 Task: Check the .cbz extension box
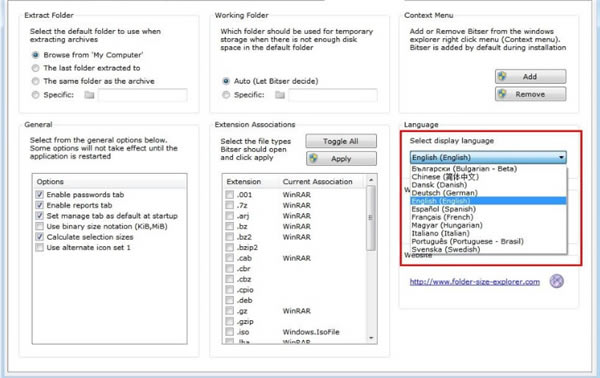(x=230, y=279)
